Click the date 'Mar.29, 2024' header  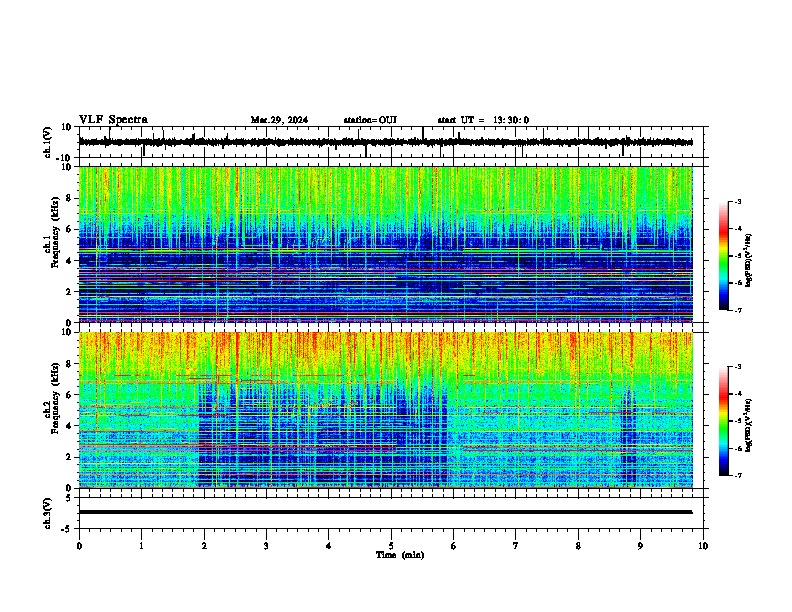pyautogui.click(x=279, y=120)
